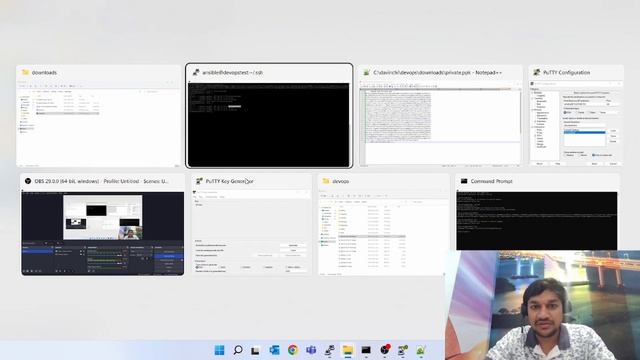
Task: Click the PuTTYgen icon beside PuTTY Key Generator title
Action: tap(199, 181)
